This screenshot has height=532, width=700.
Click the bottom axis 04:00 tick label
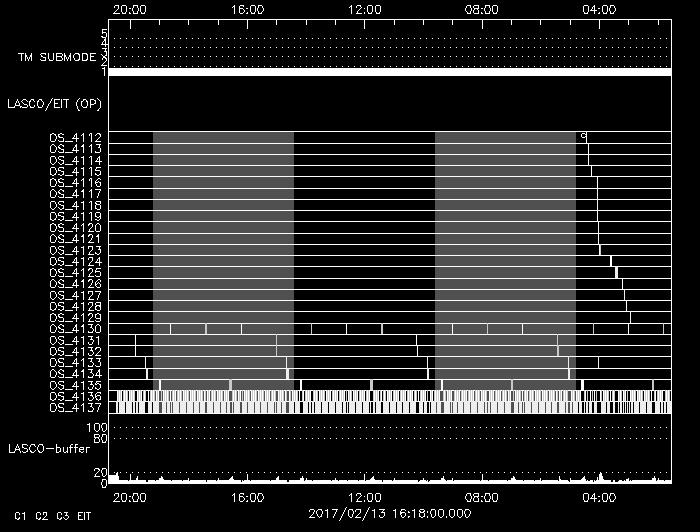599,498
